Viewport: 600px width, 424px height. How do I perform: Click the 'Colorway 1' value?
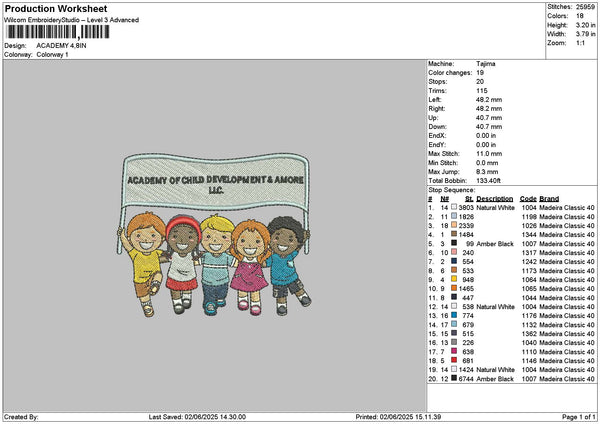(x=52, y=55)
